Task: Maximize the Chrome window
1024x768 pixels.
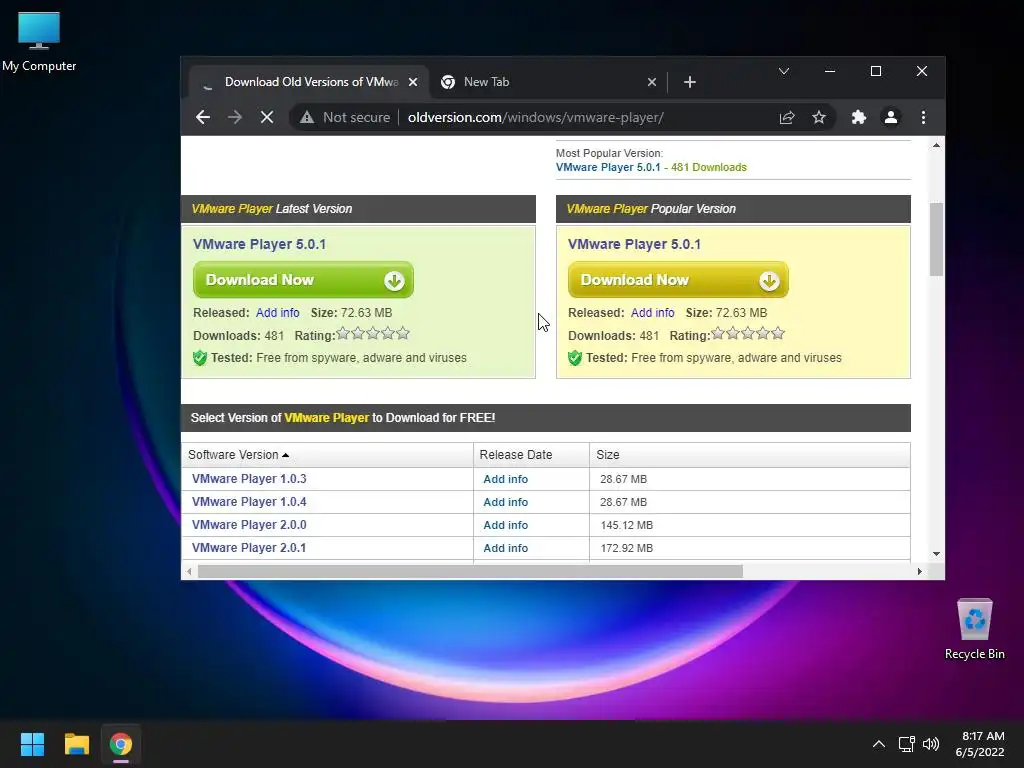Action: 876,71
